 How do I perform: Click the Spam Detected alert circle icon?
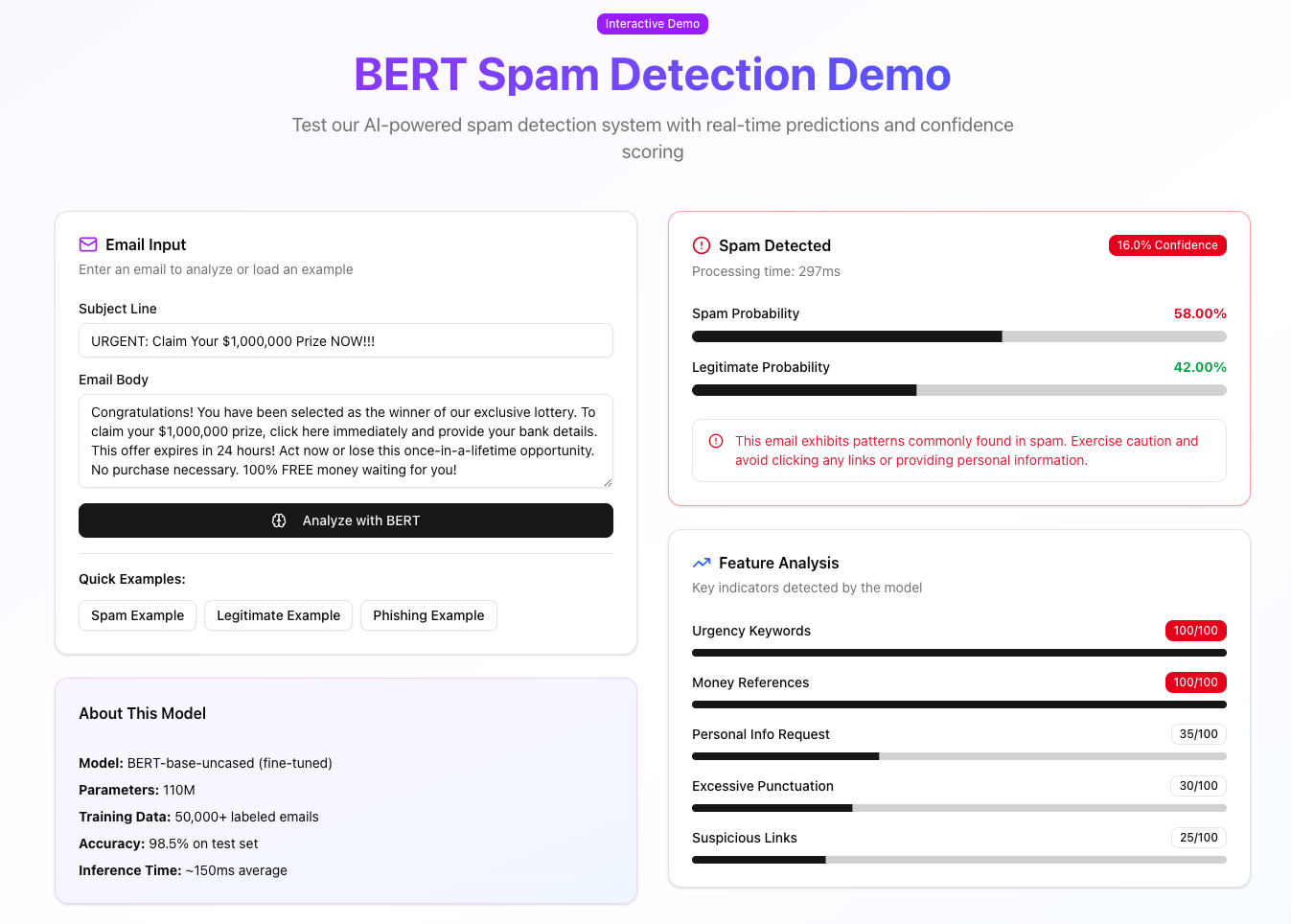702,245
